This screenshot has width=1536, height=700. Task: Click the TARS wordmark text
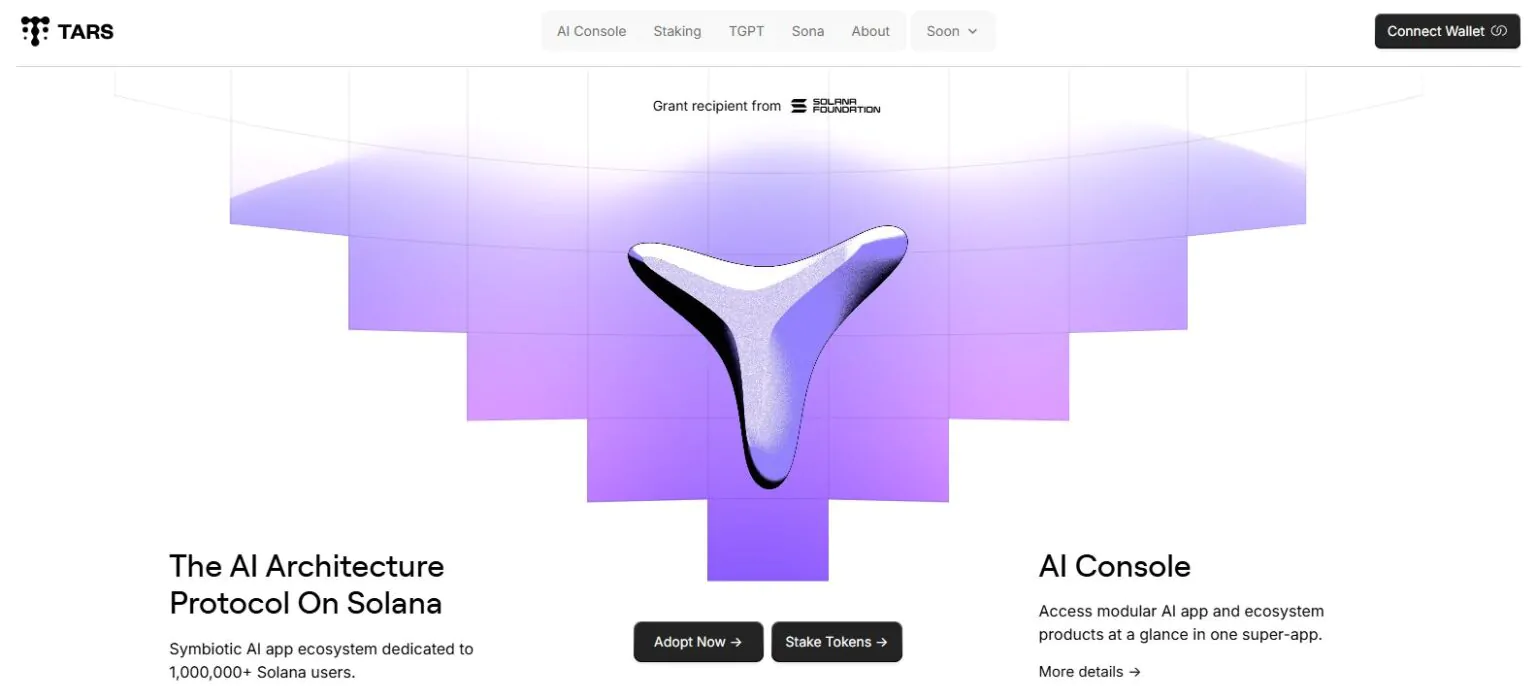pos(86,31)
